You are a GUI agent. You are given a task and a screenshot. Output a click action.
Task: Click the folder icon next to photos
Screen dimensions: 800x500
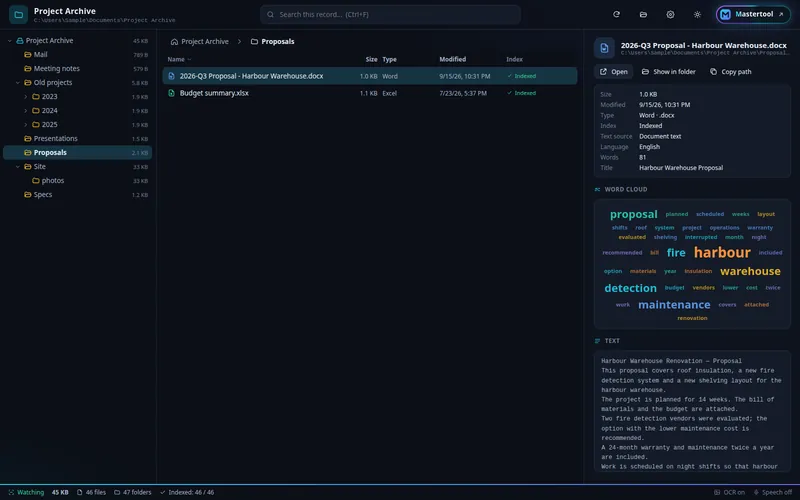pos(36,181)
